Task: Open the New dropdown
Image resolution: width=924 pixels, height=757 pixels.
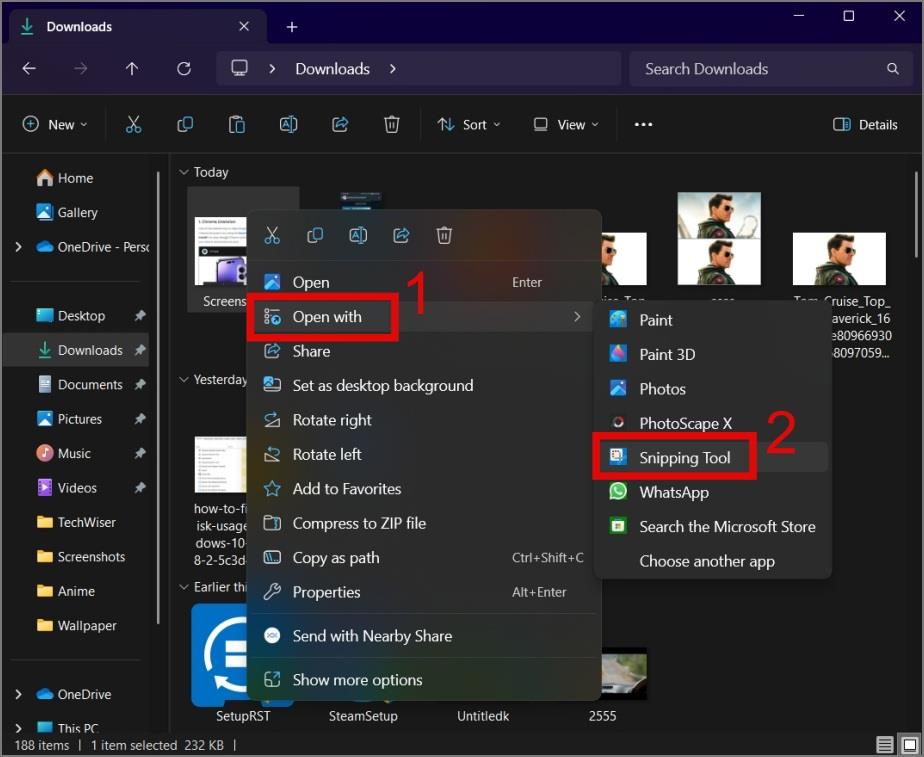Action: click(55, 124)
